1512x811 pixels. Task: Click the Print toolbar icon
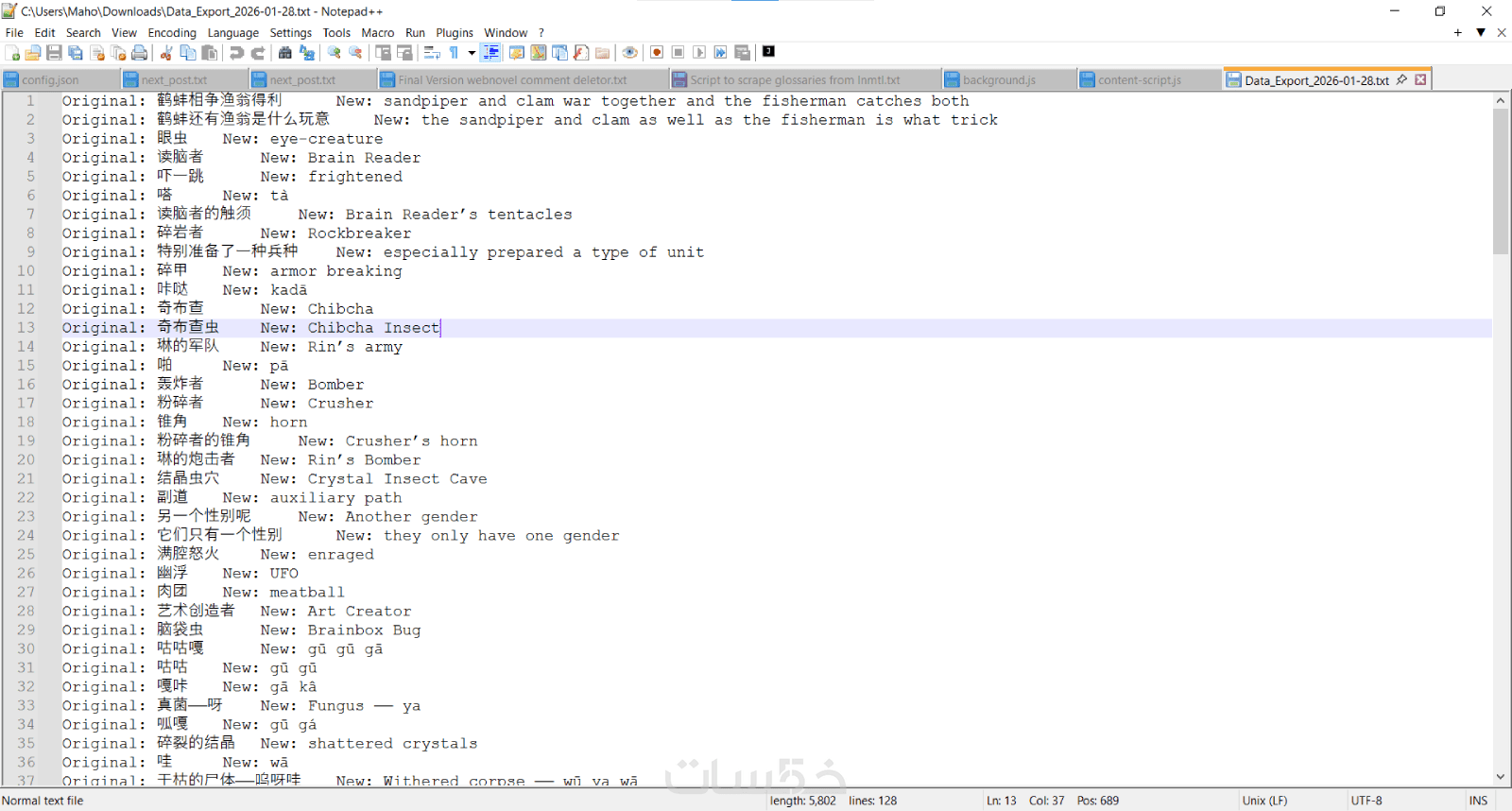(x=140, y=53)
